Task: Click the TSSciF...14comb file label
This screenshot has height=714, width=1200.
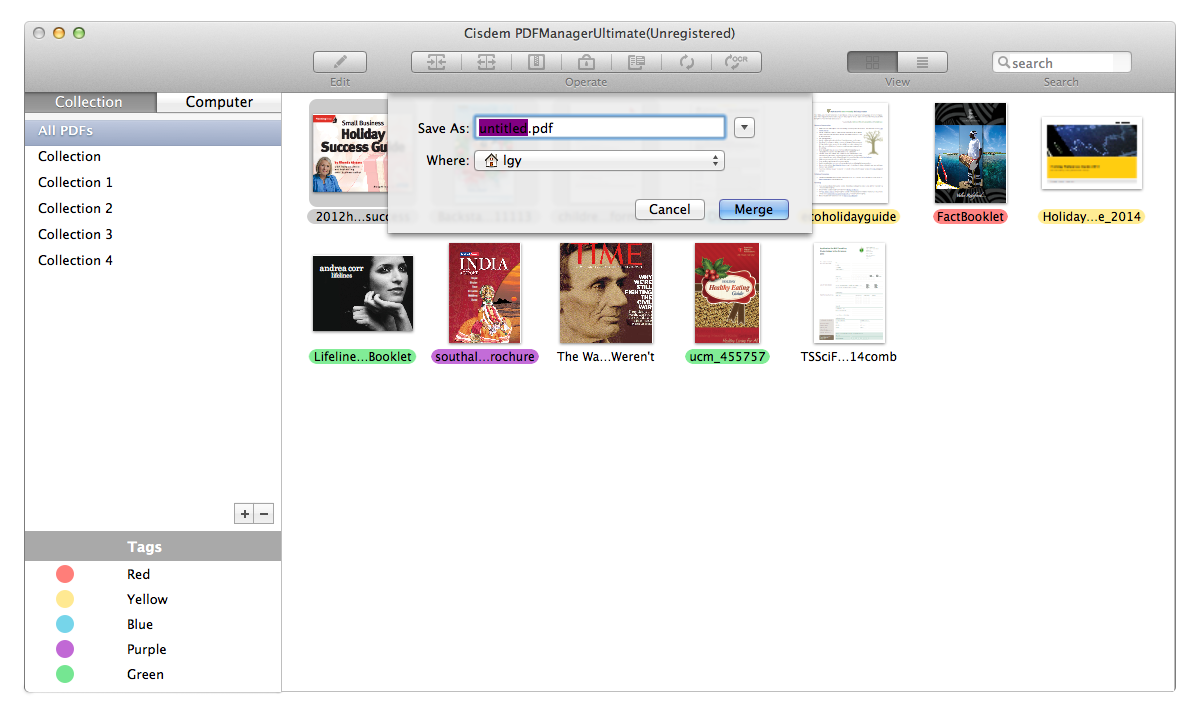Action: [849, 356]
